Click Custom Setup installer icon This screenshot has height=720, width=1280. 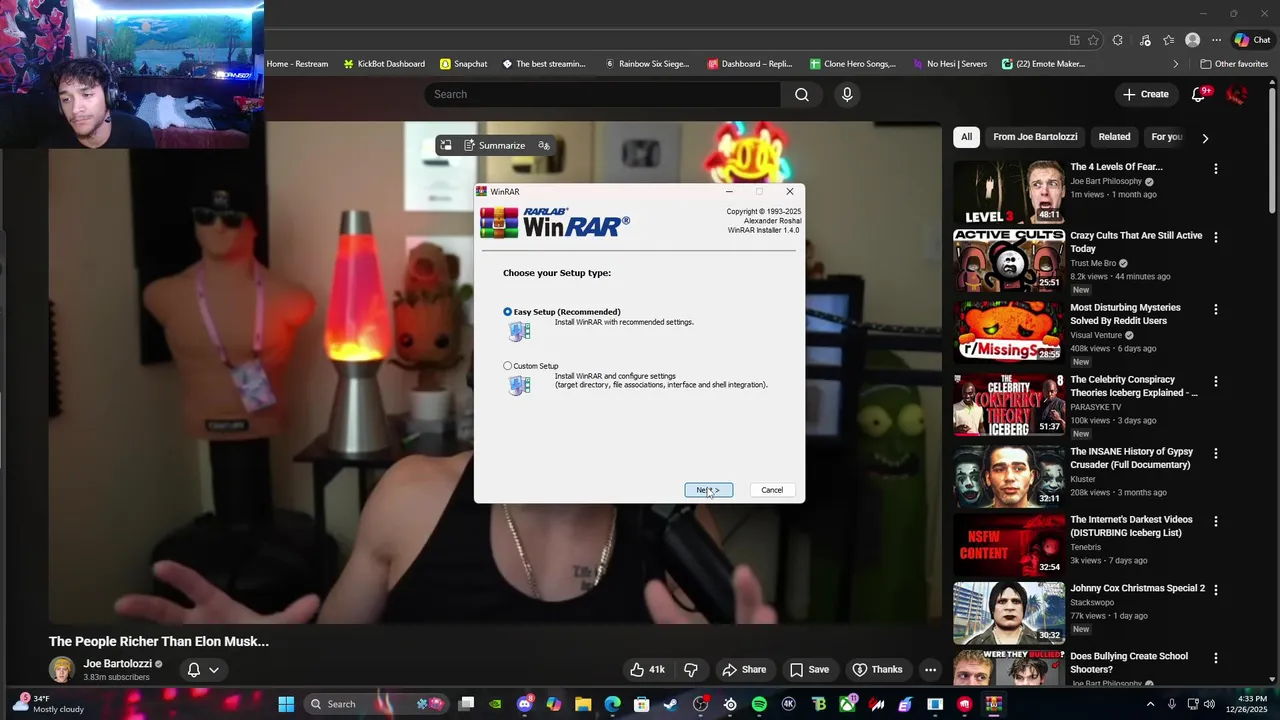click(x=519, y=385)
